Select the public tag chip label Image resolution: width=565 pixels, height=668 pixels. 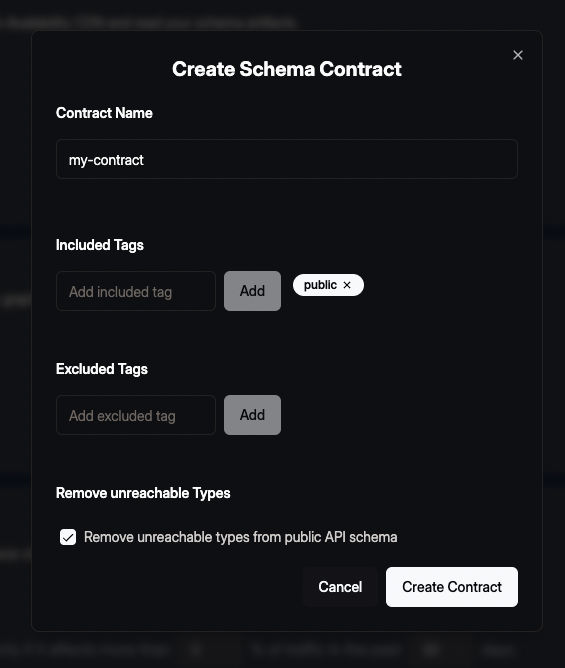(x=320, y=285)
